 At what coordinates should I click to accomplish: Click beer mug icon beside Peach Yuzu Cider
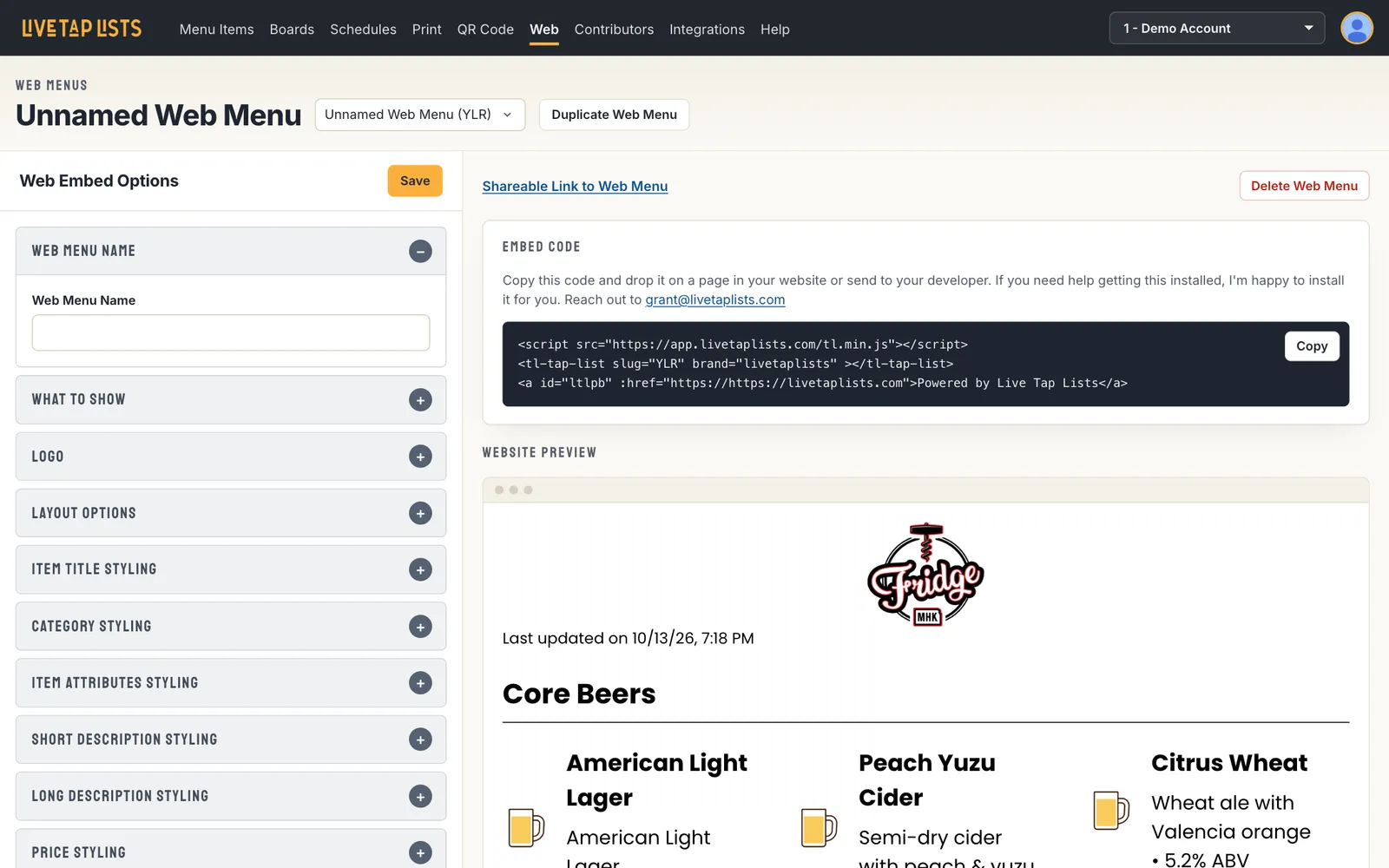pos(819,827)
